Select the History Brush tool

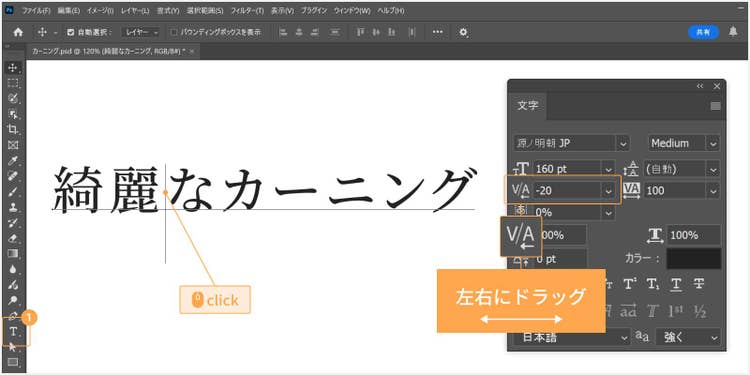point(13,222)
